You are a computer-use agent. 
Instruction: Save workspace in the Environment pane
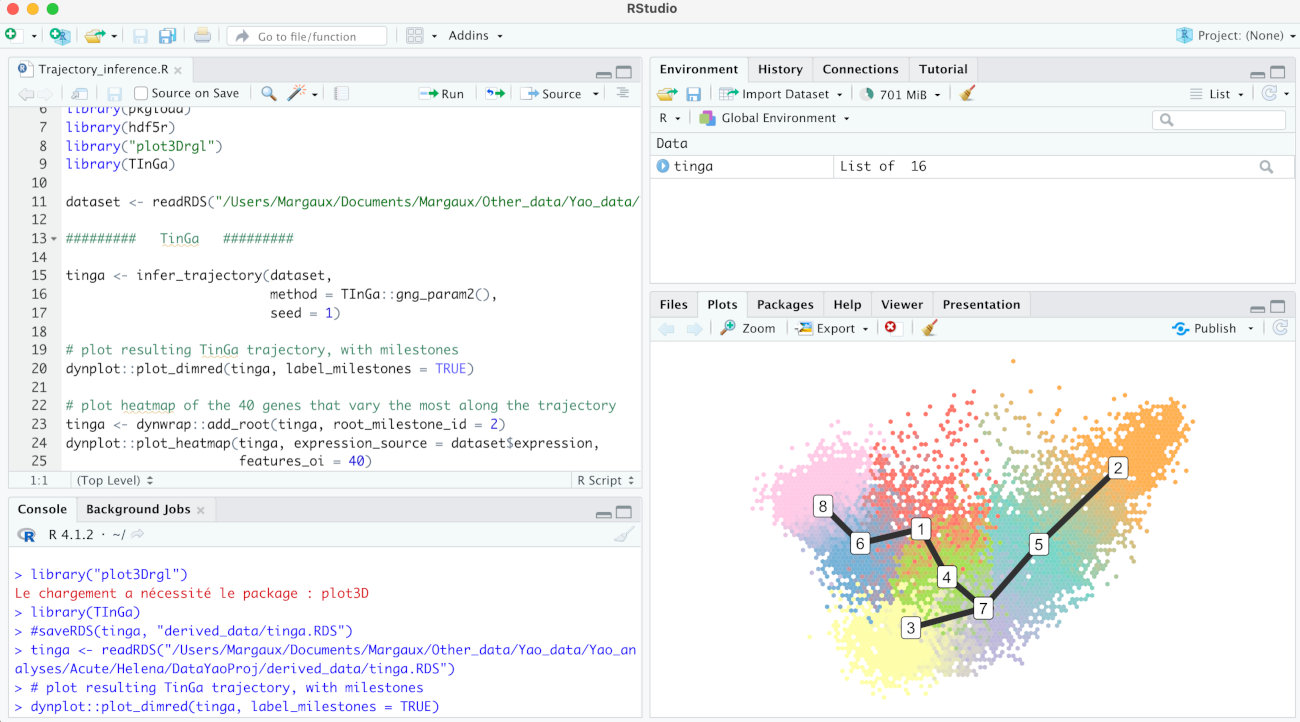[x=693, y=94]
